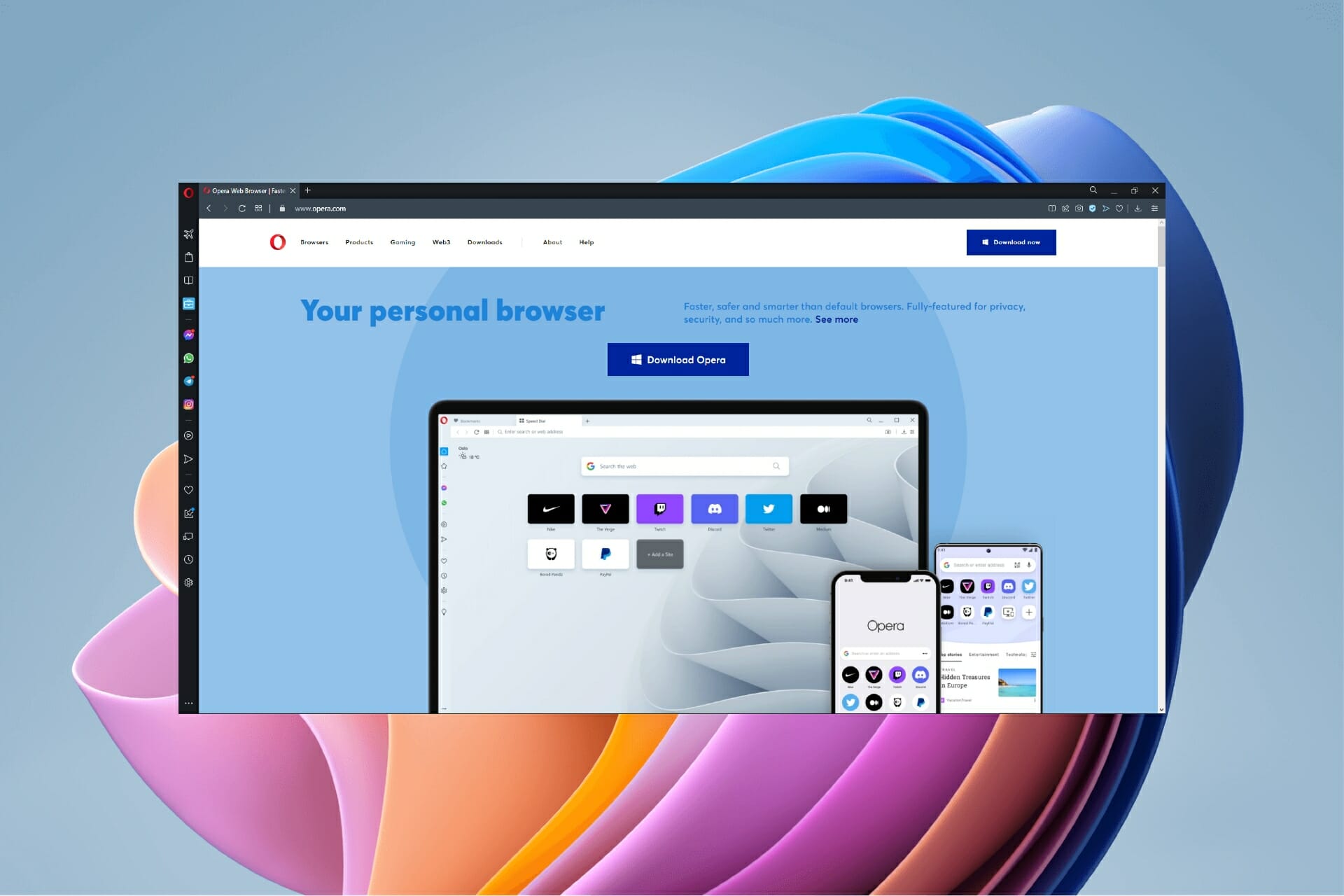Viewport: 1344px width, 896px height.
Task: Click the Download Opera button
Action: [x=679, y=359]
